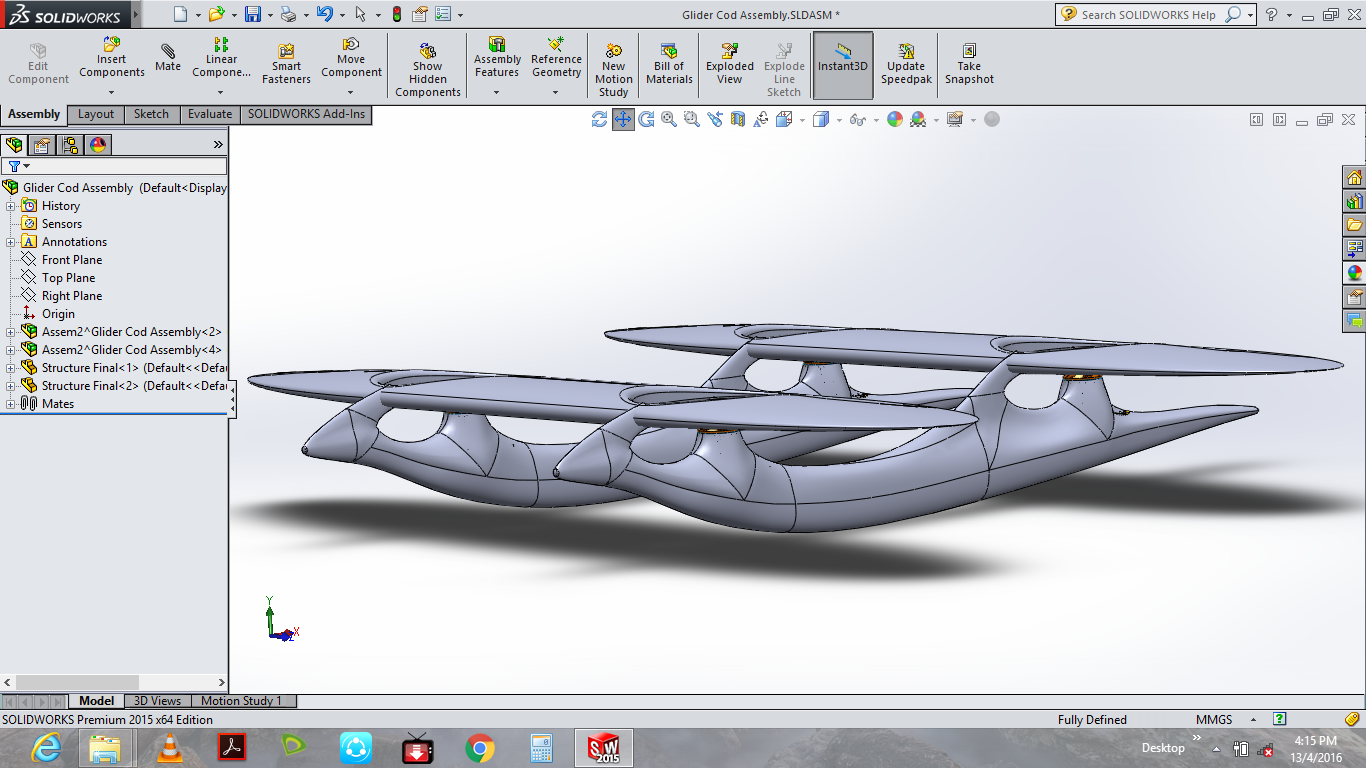
Task: Expand the Structure Final<1> component node
Action: pyautogui.click(x=11, y=368)
